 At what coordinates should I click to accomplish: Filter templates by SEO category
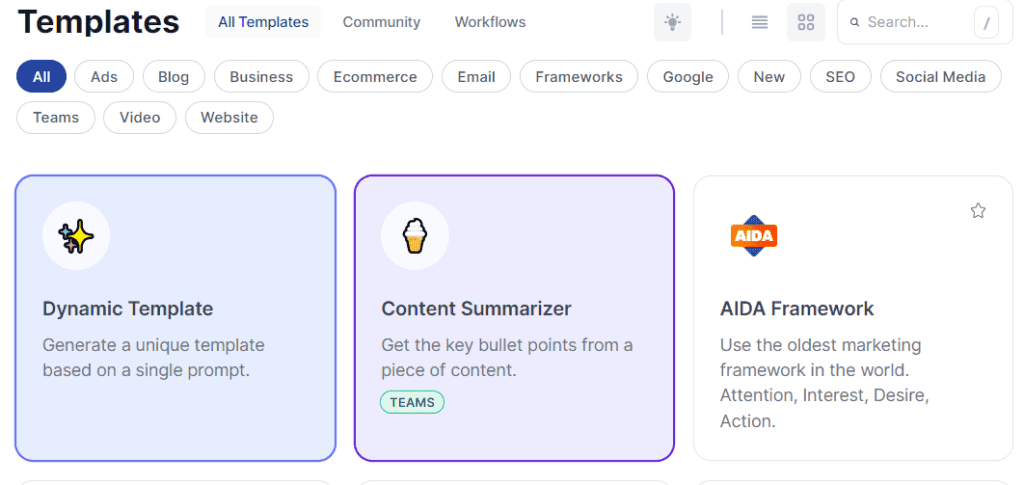(840, 77)
